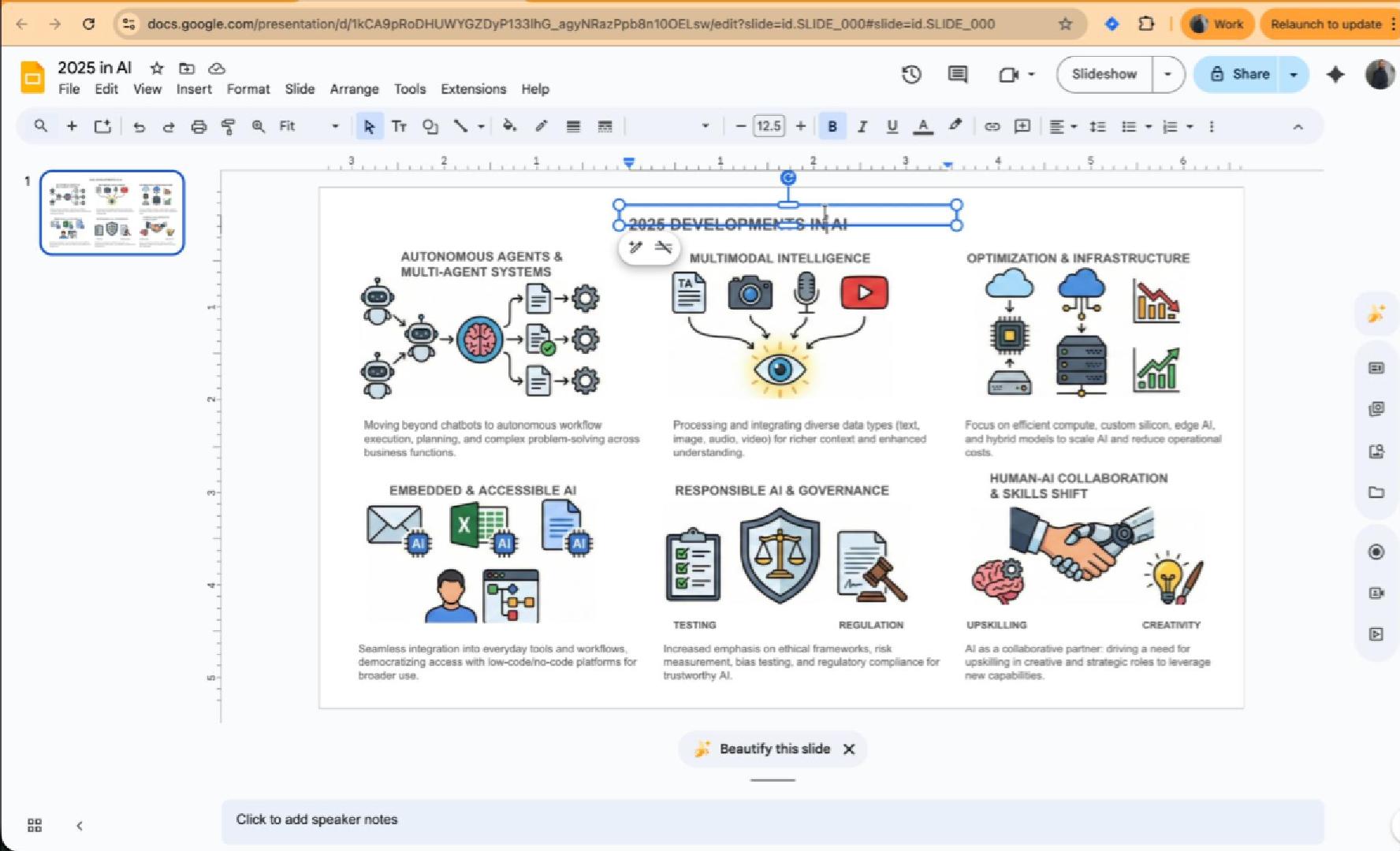This screenshot has width=1400, height=851.
Task: Activate the Paint format tool
Action: coord(228,126)
